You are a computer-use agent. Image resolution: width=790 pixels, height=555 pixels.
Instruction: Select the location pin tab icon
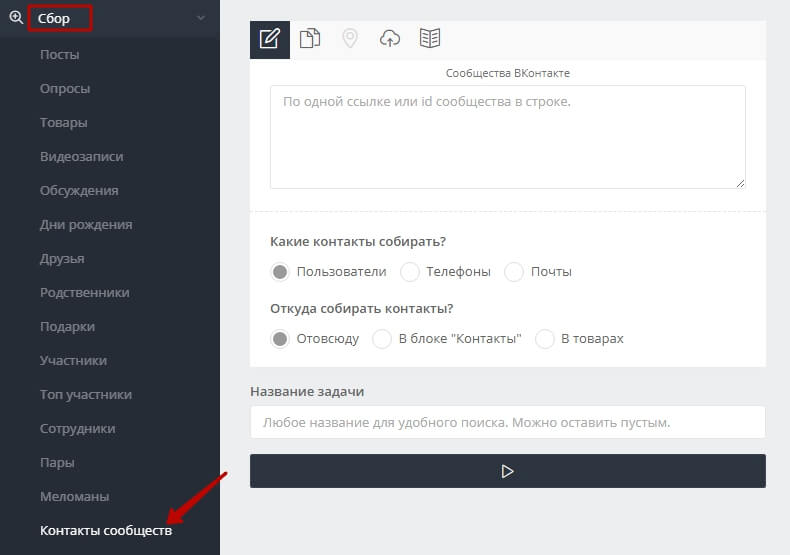350,38
